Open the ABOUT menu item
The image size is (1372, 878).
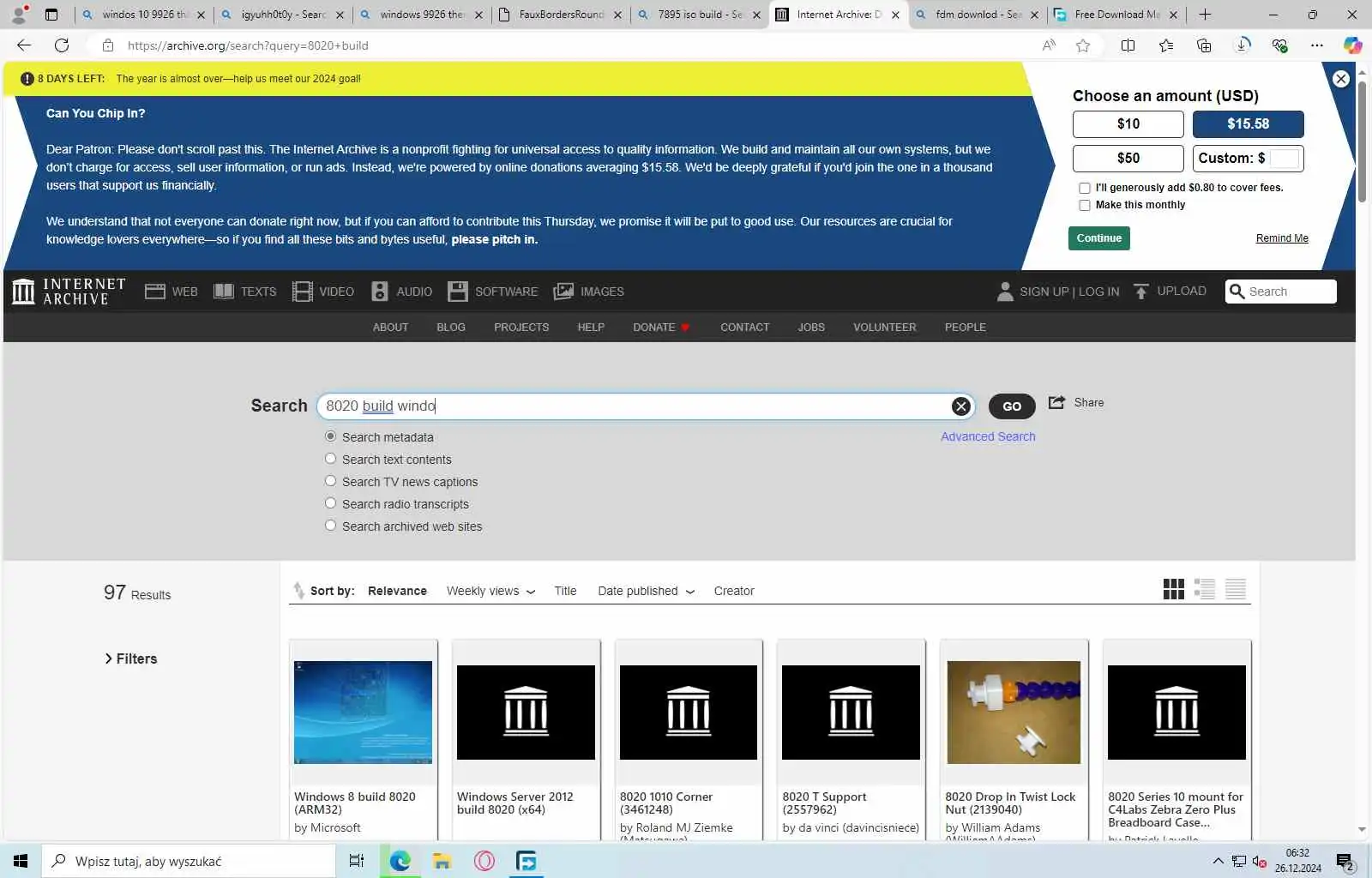390,328
